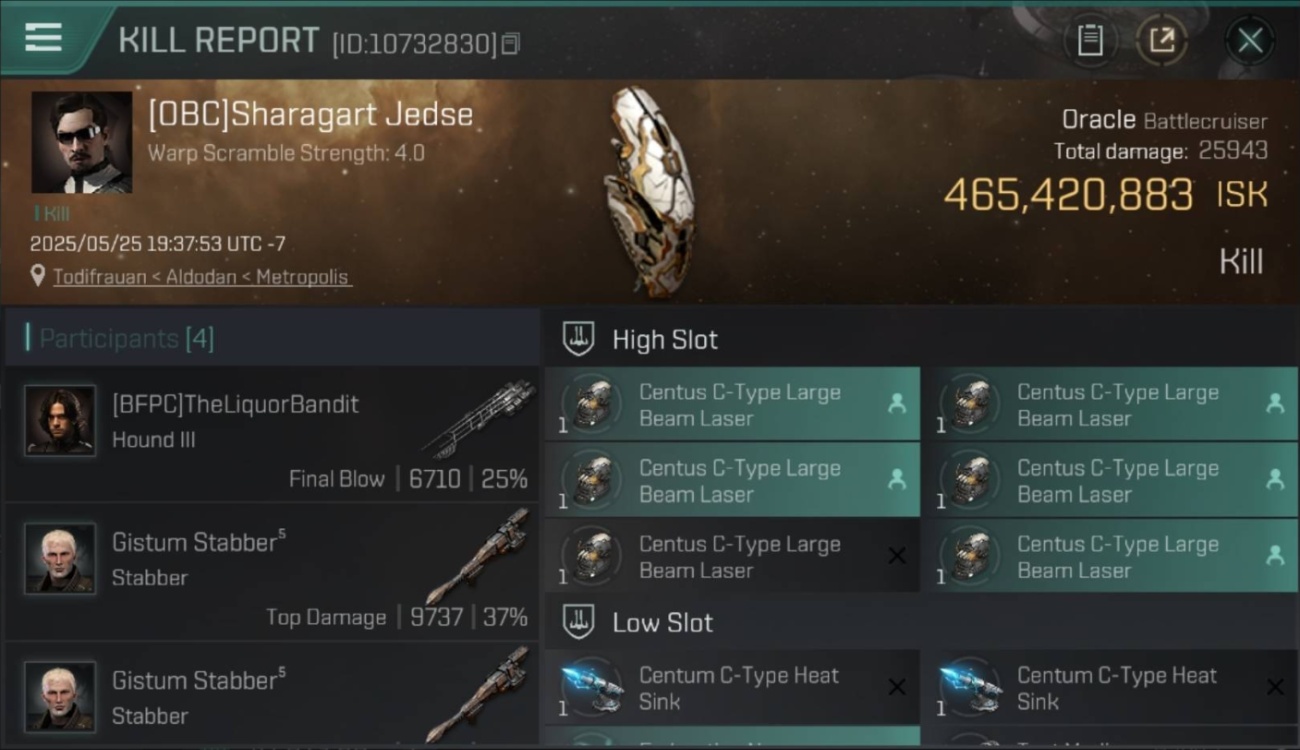Close the kill report window
Viewport: 1300px width, 750px height.
(x=1250, y=40)
